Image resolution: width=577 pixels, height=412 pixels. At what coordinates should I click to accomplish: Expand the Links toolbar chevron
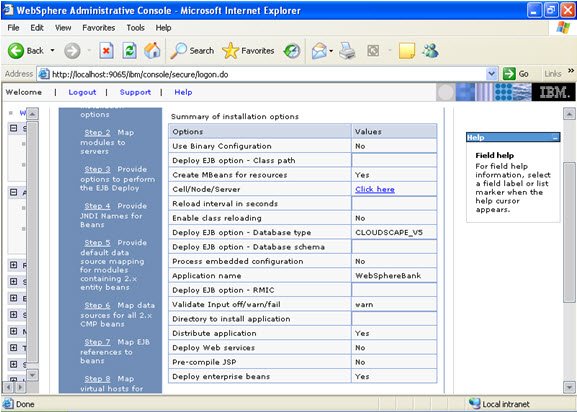point(571,70)
